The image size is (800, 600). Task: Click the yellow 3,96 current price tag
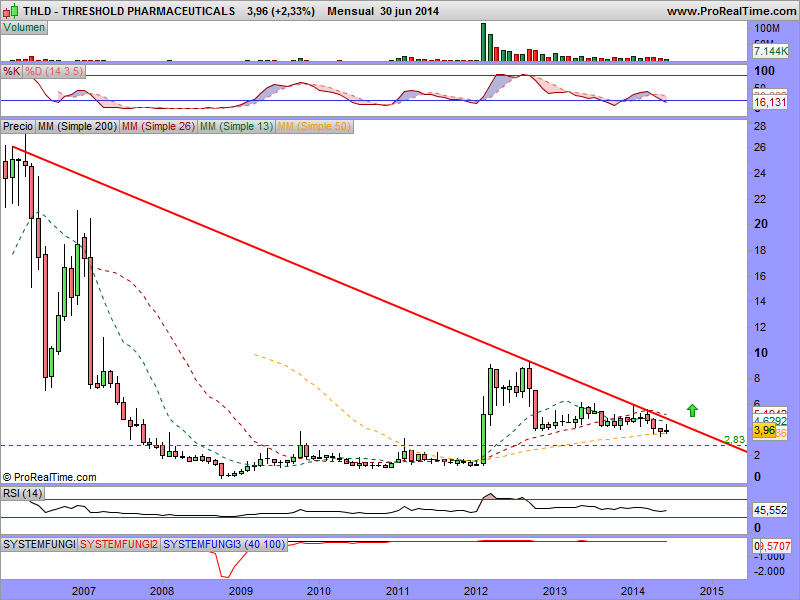coord(764,430)
